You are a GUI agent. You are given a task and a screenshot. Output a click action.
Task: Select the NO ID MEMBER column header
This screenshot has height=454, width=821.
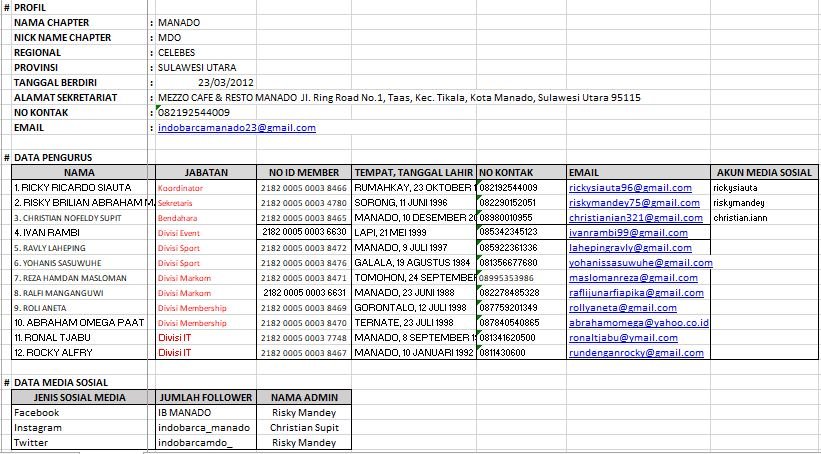click(x=304, y=173)
